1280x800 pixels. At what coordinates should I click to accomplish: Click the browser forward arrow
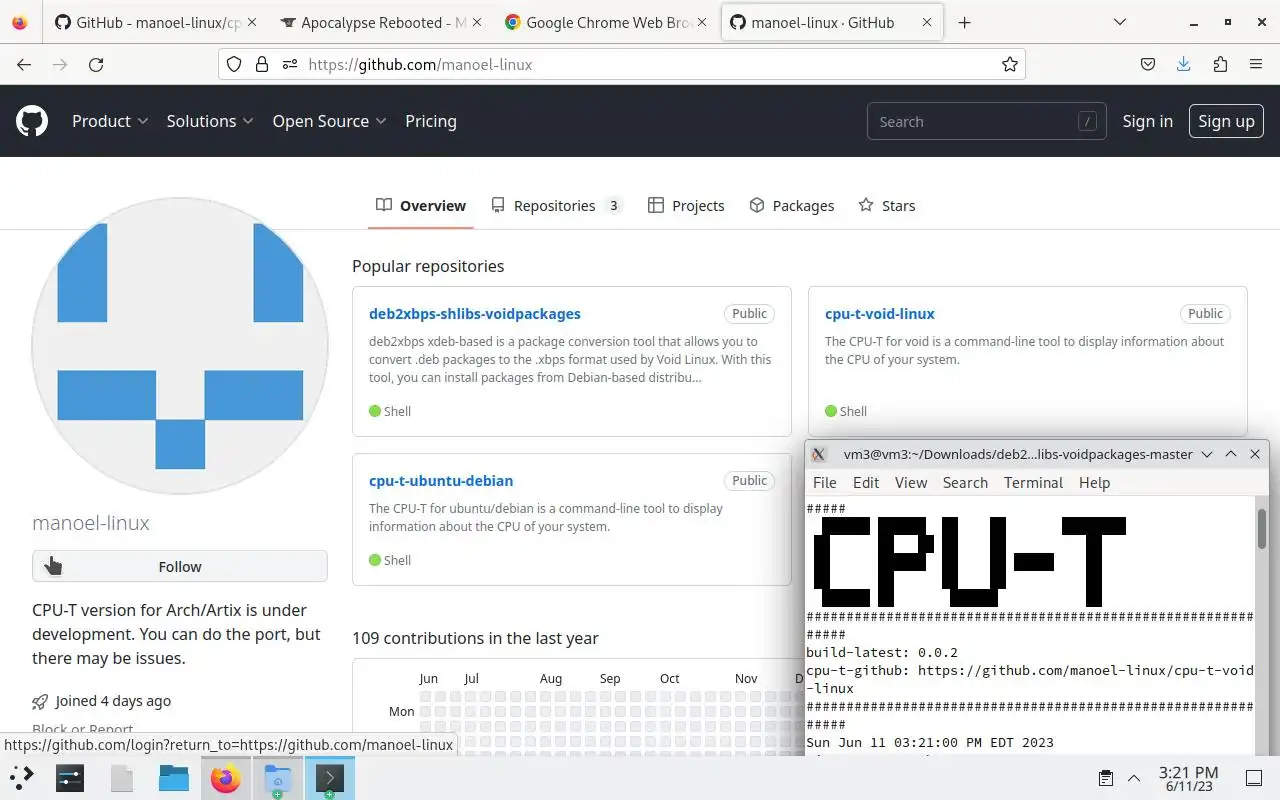[60, 64]
